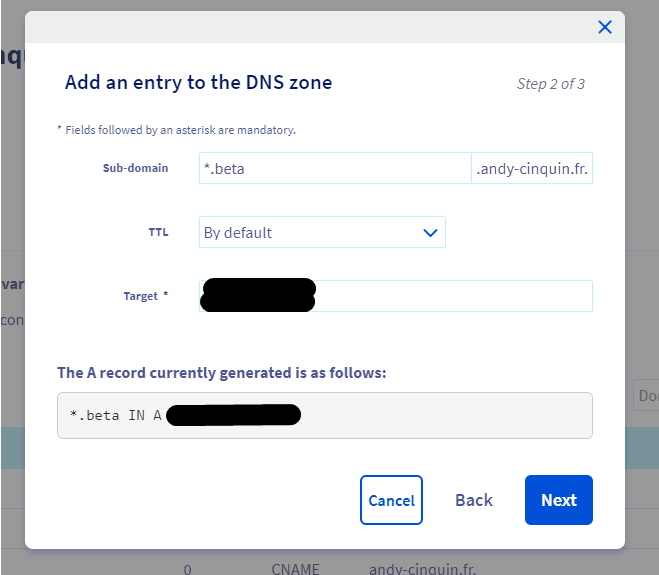Click the TTL field label
The width and height of the screenshot is (659, 575).
[158, 232]
